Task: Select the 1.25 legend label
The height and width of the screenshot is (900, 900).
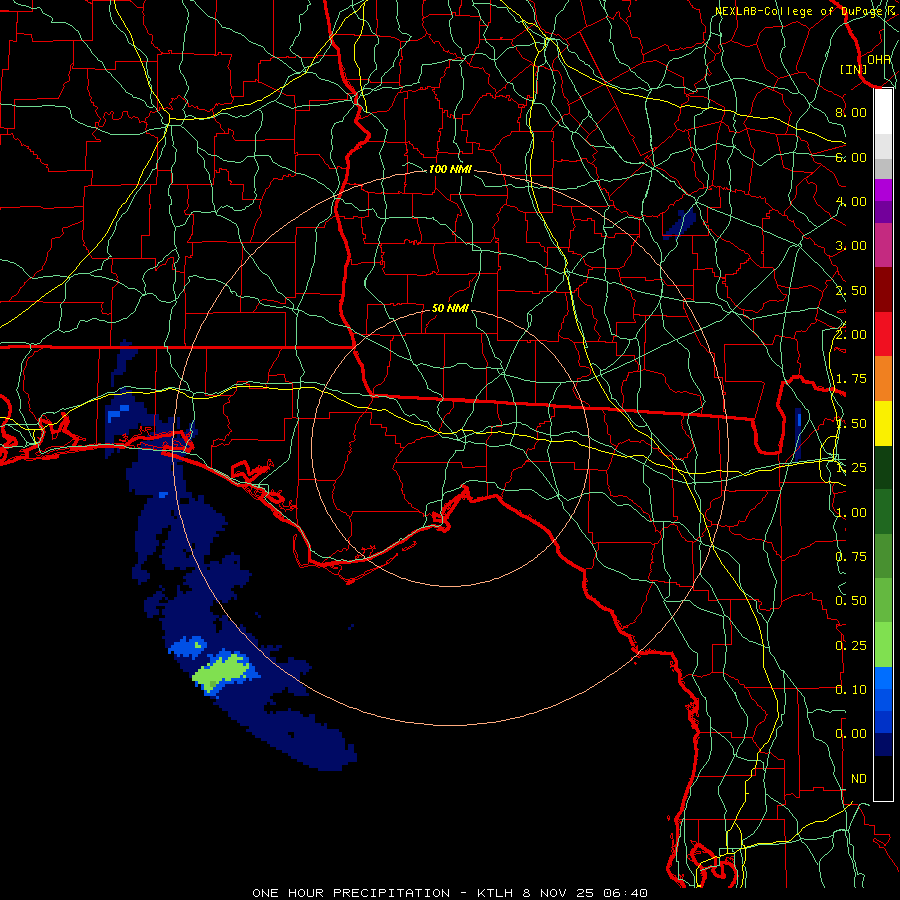Action: pos(851,468)
